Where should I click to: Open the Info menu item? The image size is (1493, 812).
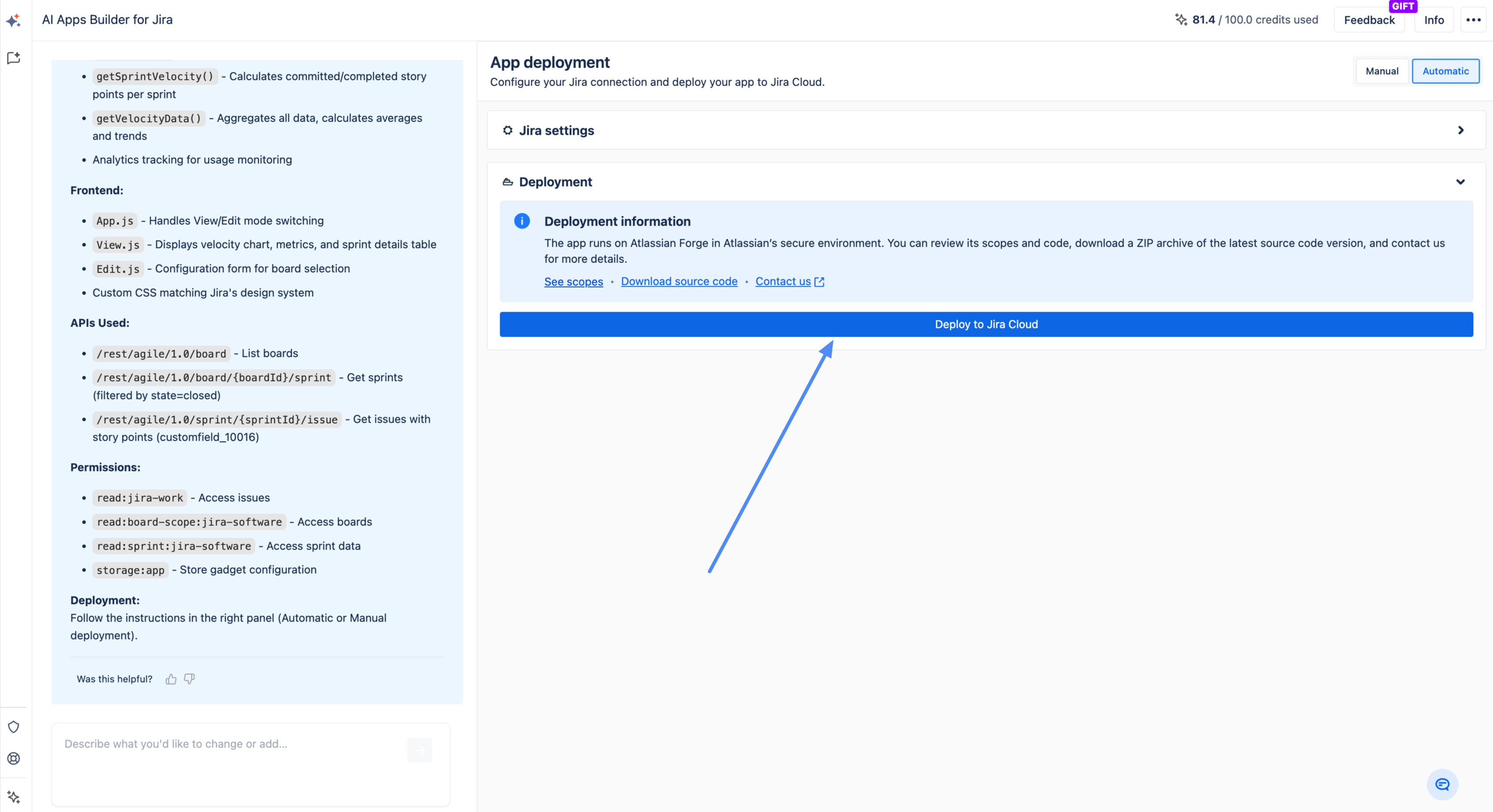click(x=1434, y=20)
